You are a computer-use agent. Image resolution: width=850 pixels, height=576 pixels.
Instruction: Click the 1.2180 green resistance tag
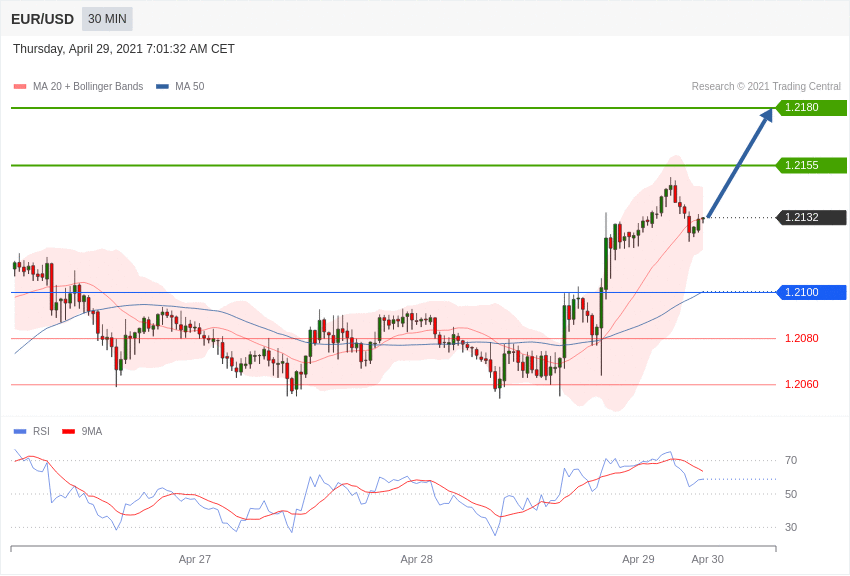(x=812, y=107)
